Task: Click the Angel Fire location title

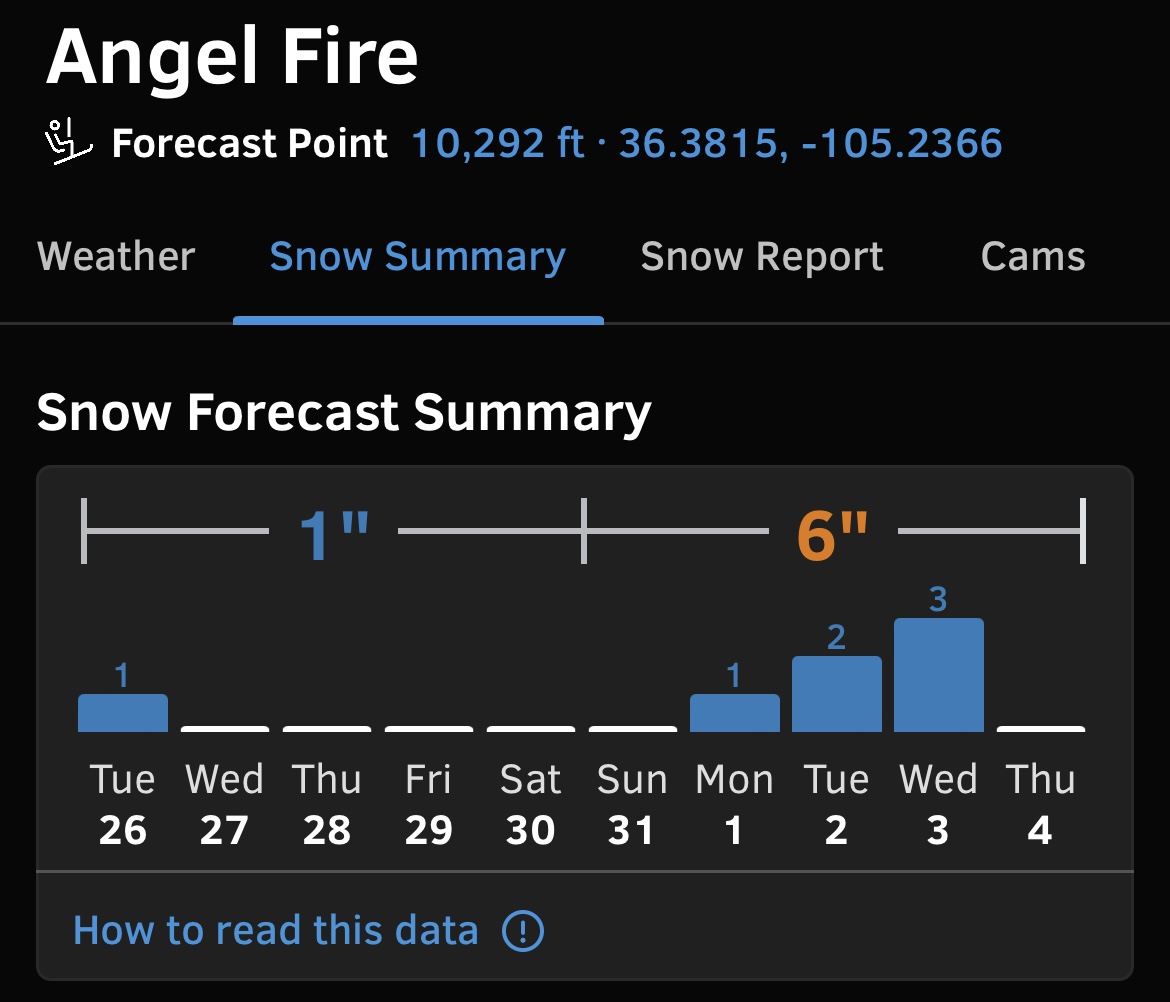Action: 232,57
